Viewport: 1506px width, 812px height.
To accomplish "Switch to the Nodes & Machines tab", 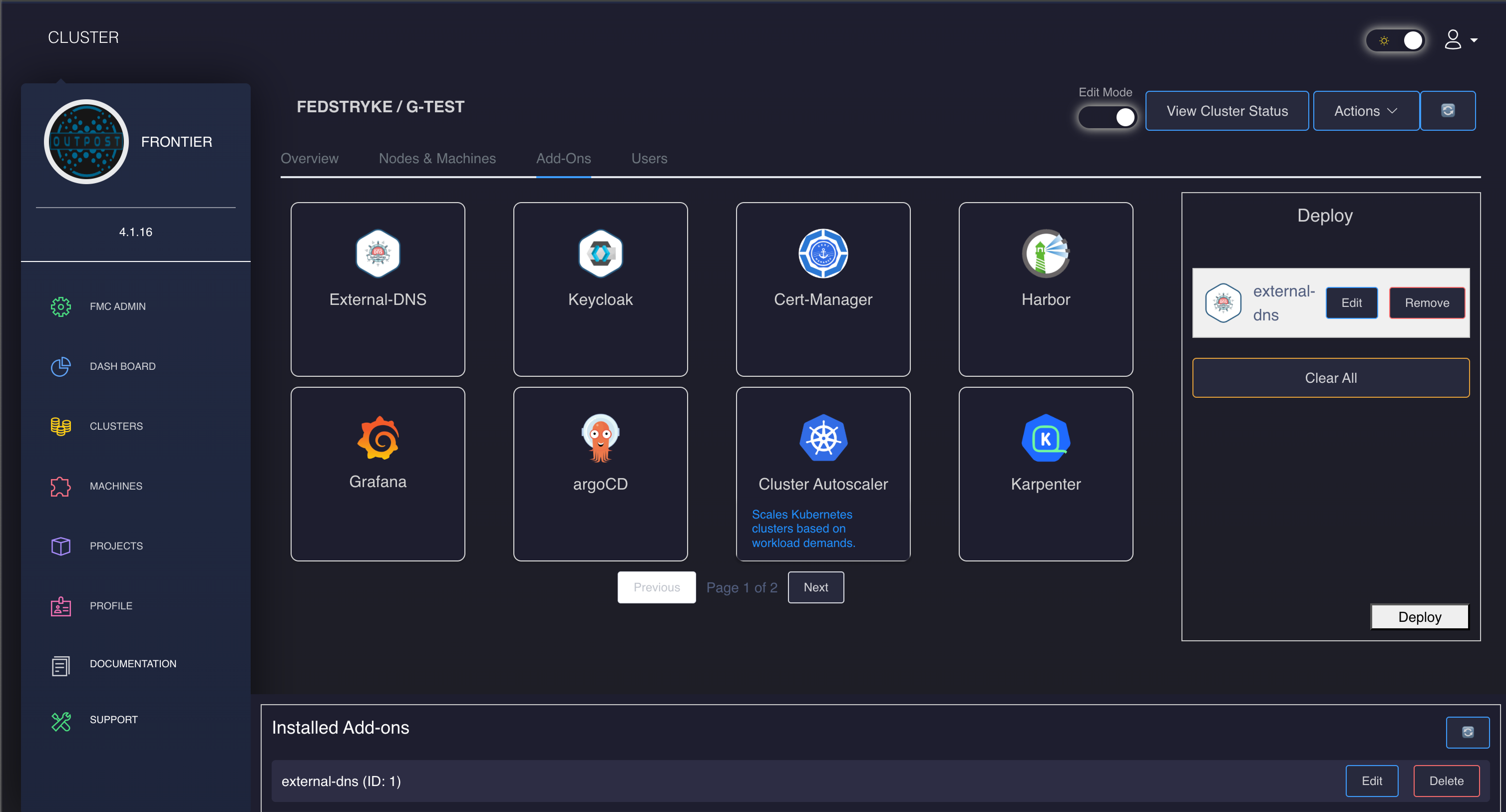I will click(x=437, y=158).
